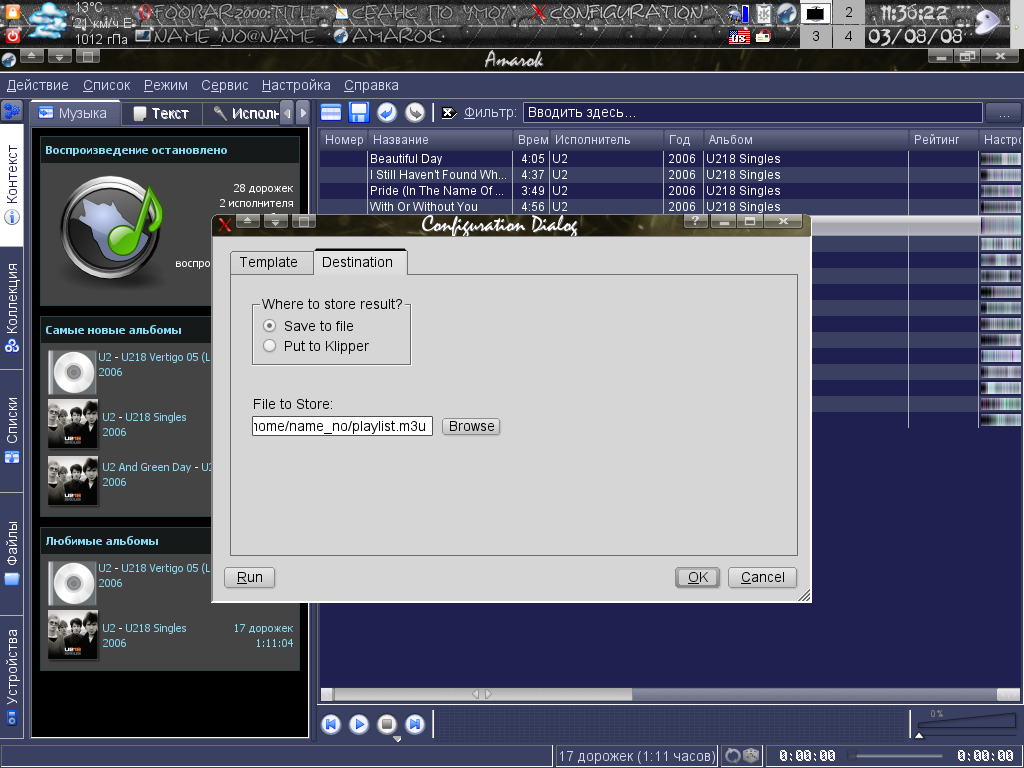Skip to previous track in Amarok
The height and width of the screenshot is (768, 1024).
tap(331, 724)
